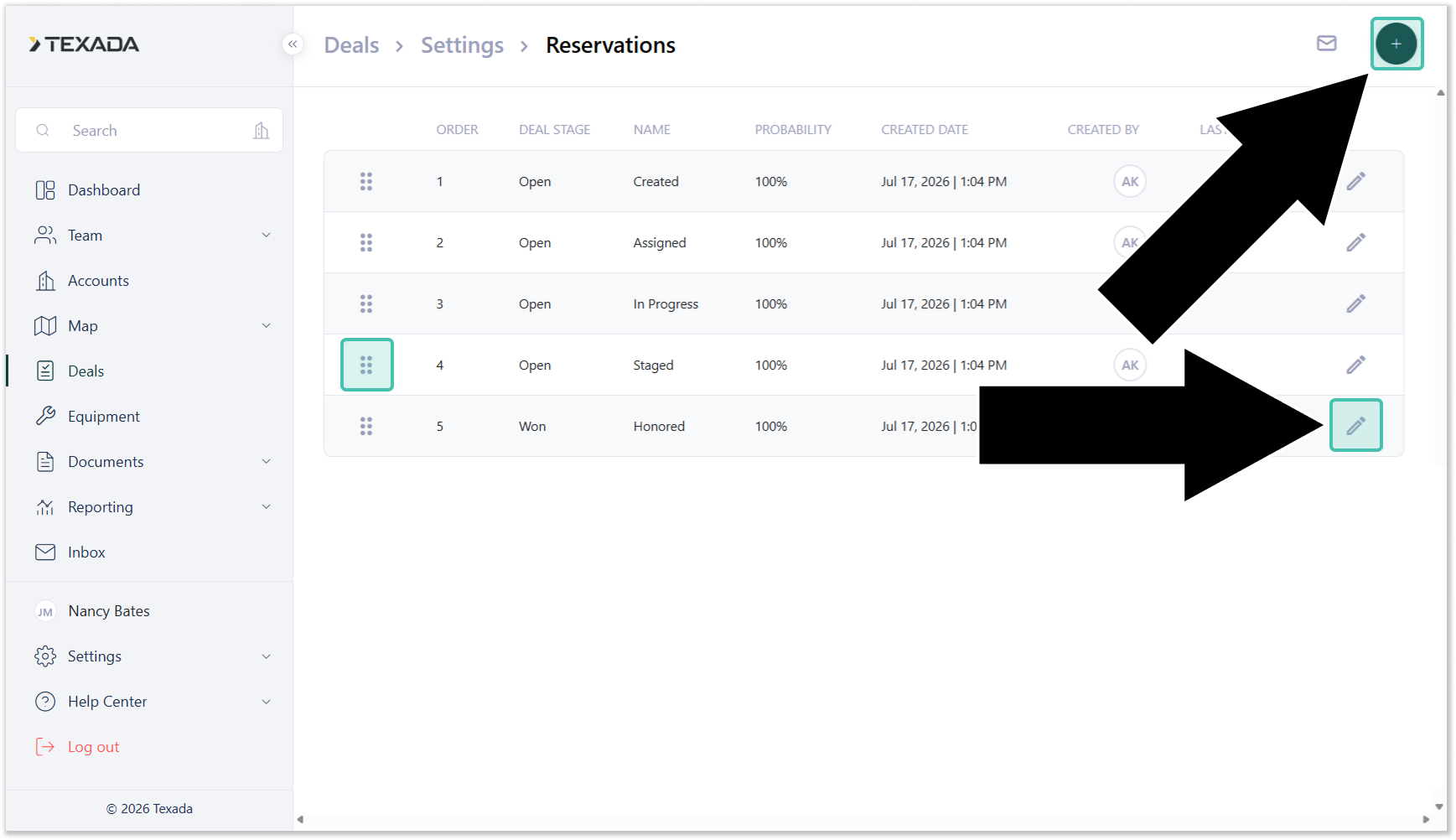
Task: Click the magnifier icon in search box
Action: point(43,130)
